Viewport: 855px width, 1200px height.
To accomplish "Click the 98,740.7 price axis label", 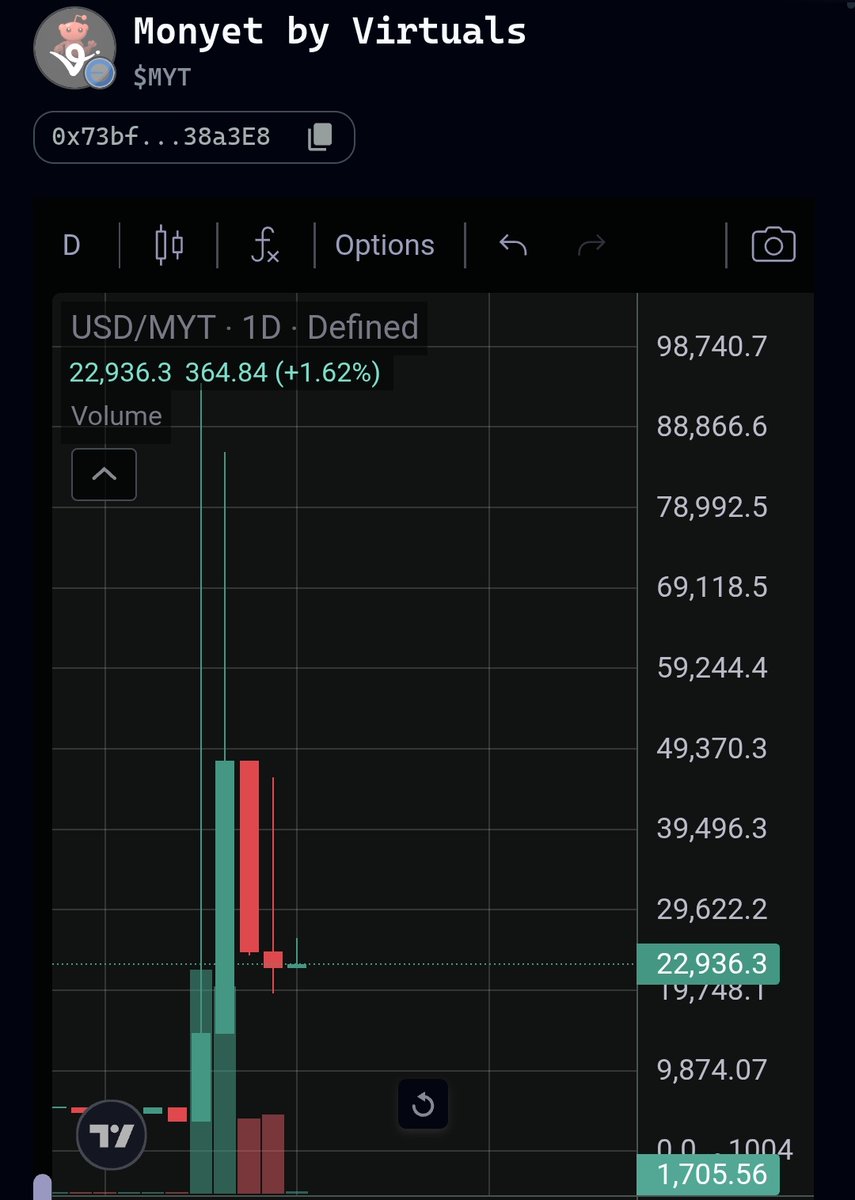I will [712, 347].
